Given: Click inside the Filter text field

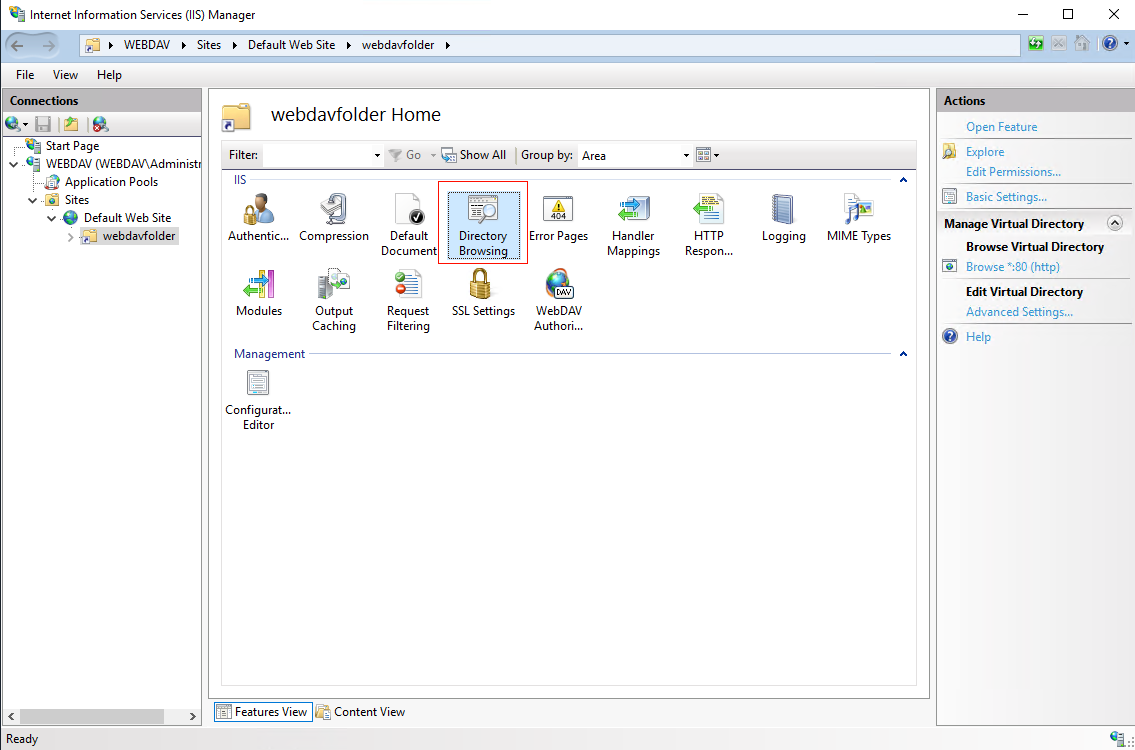Looking at the screenshot, I should point(317,155).
